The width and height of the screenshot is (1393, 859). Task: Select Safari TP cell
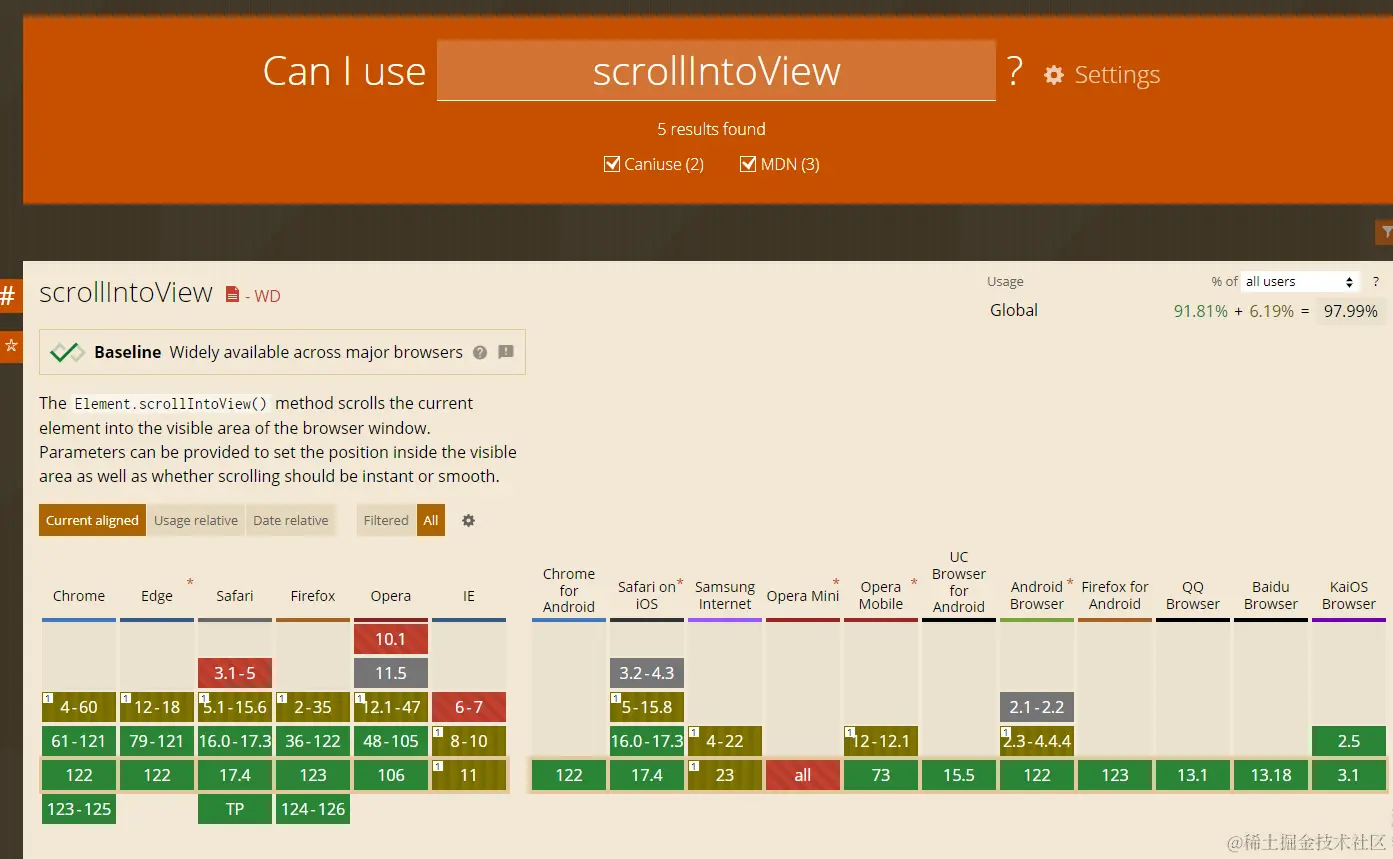tap(235, 809)
